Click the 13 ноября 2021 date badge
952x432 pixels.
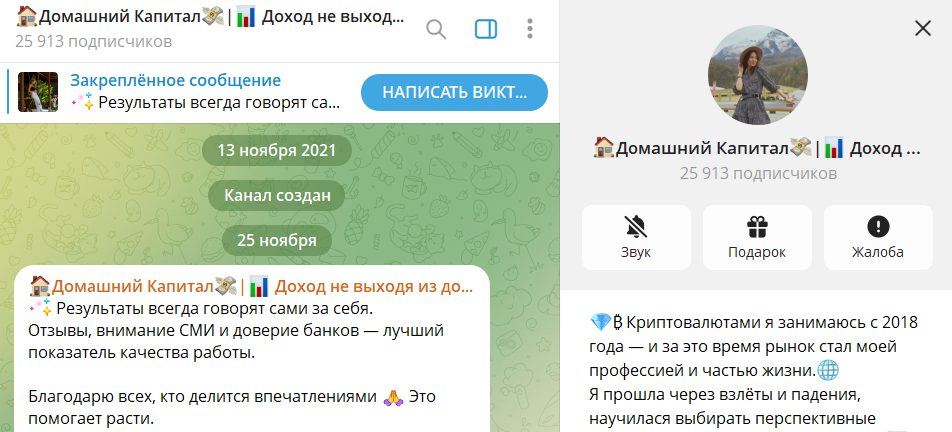pos(277,151)
